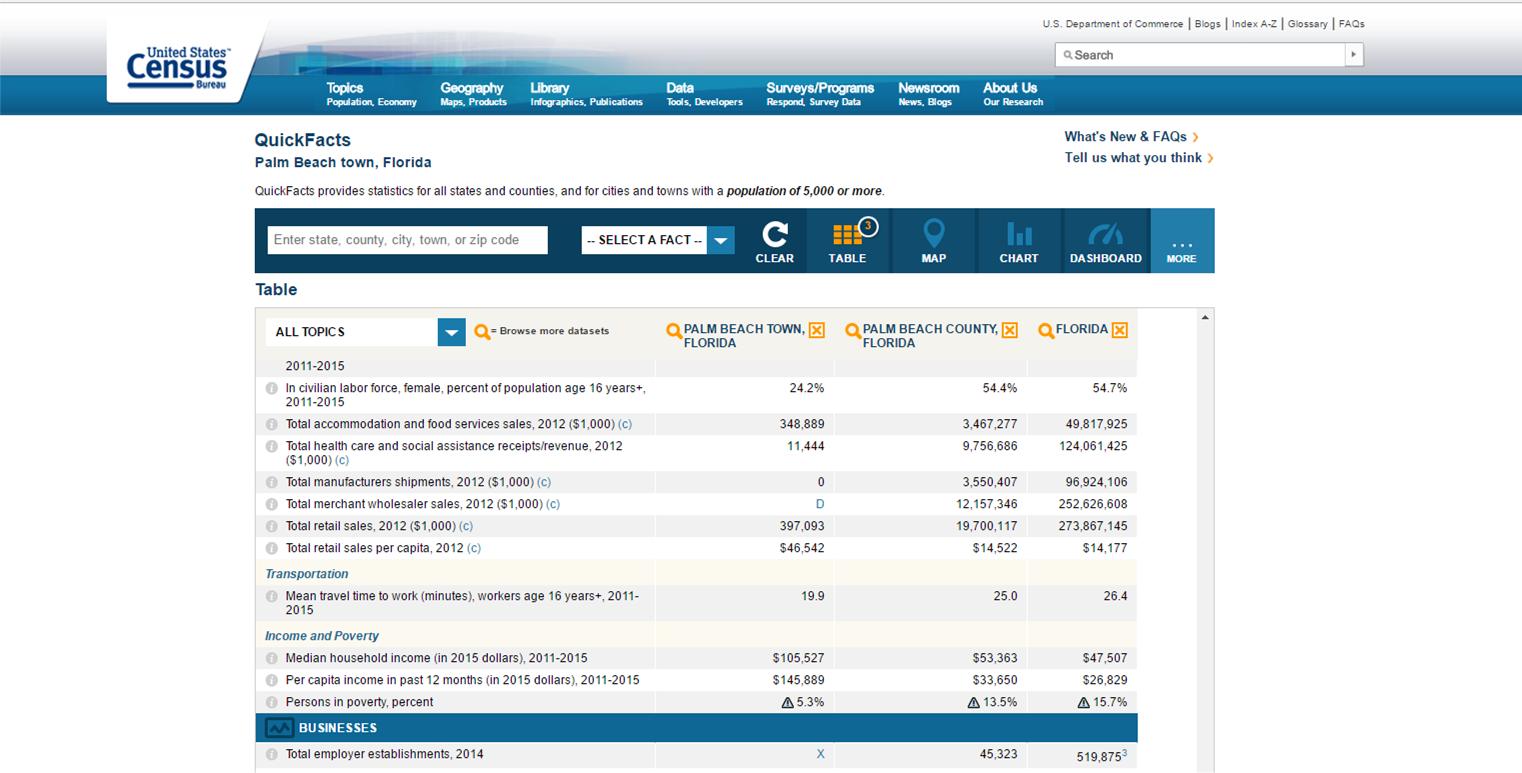1522x773 pixels.
Task: Click the table scrollbar up arrow
Action: (x=1204, y=318)
